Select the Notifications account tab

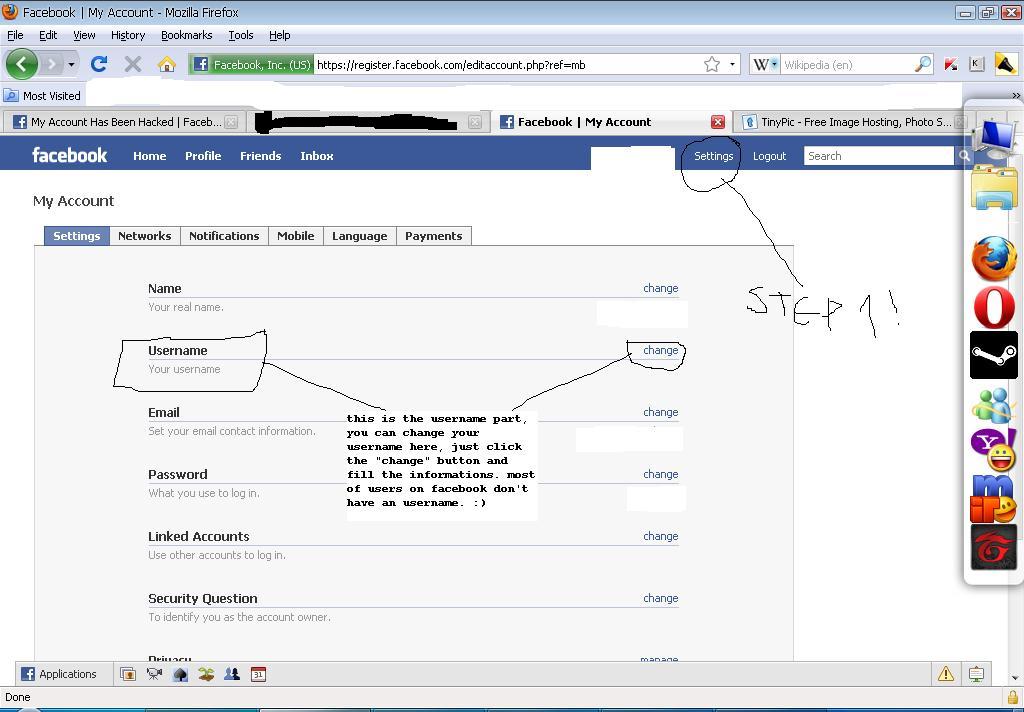tap(224, 236)
